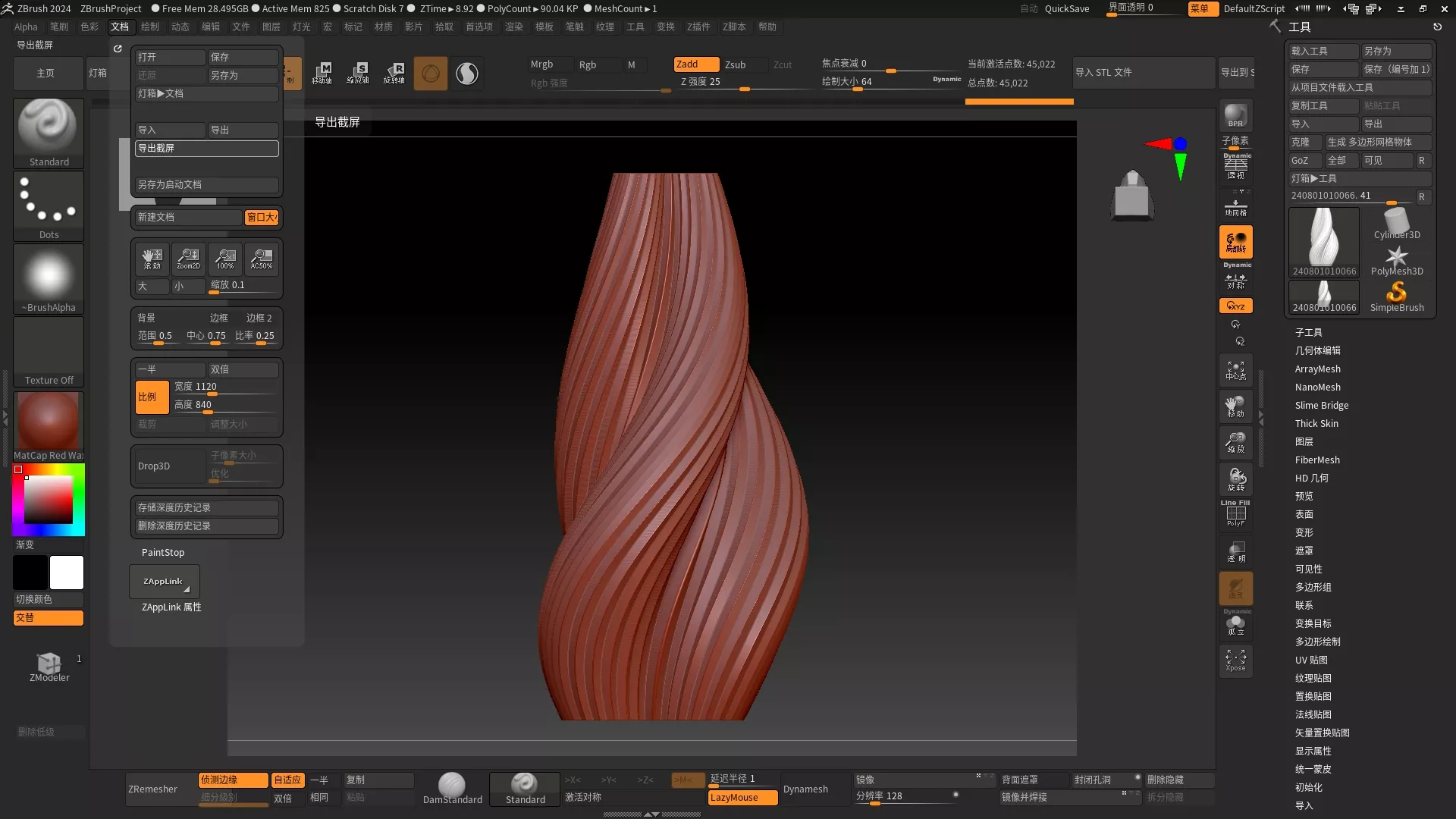Viewport: 1456px width, 819px height.
Task: Expand the 几何体编辑 geometry section
Action: point(1318,350)
